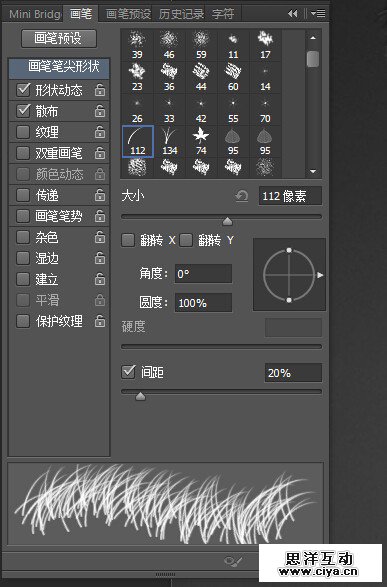Viewport: 387px width, 587px height.
Task: Toggle the lock icon for 散布
Action: (100, 111)
